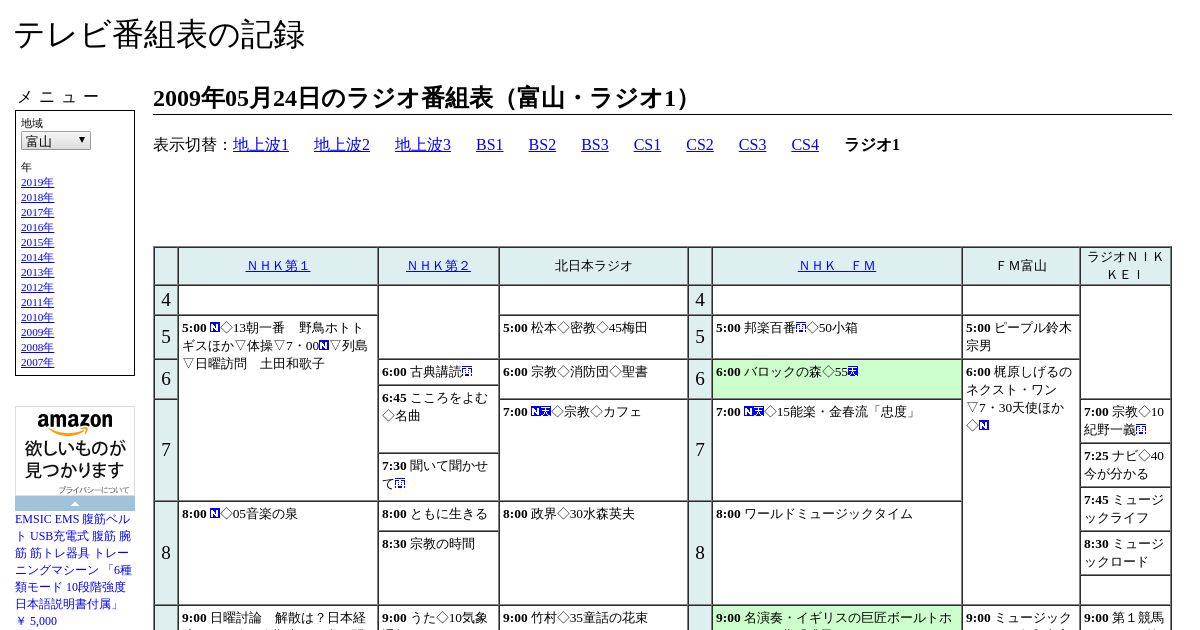
Task: Open the EMSIC EMS product ad link
Action: point(73,562)
